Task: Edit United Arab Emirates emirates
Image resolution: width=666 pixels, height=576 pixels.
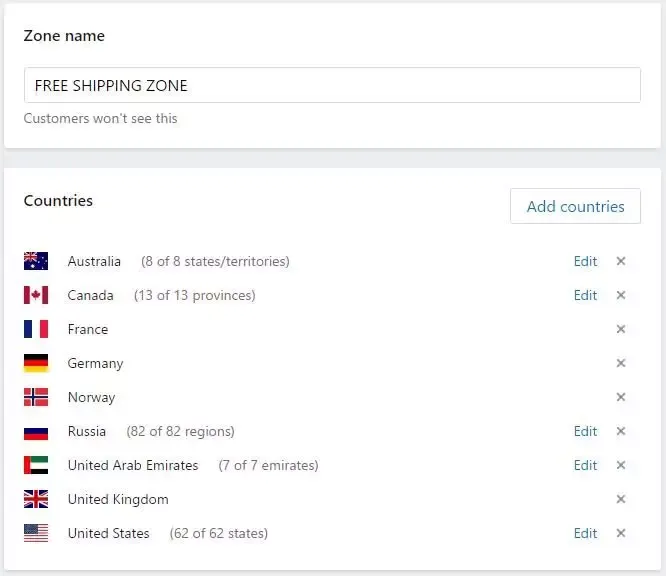Action: coord(585,465)
